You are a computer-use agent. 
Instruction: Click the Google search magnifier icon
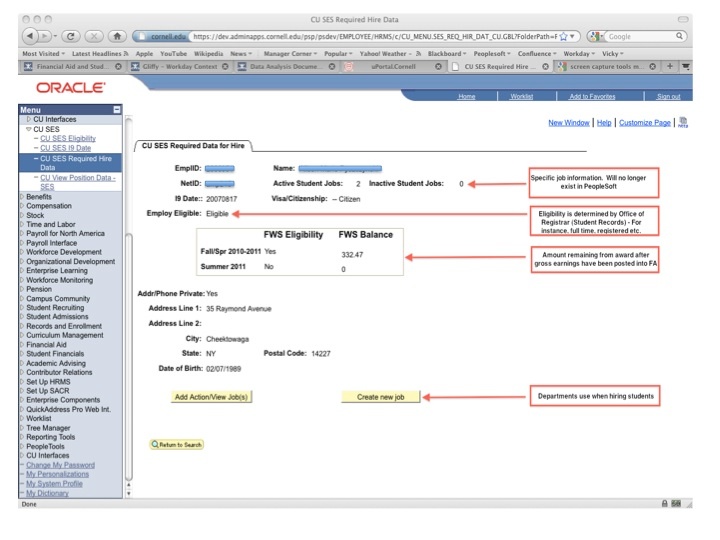click(679, 36)
